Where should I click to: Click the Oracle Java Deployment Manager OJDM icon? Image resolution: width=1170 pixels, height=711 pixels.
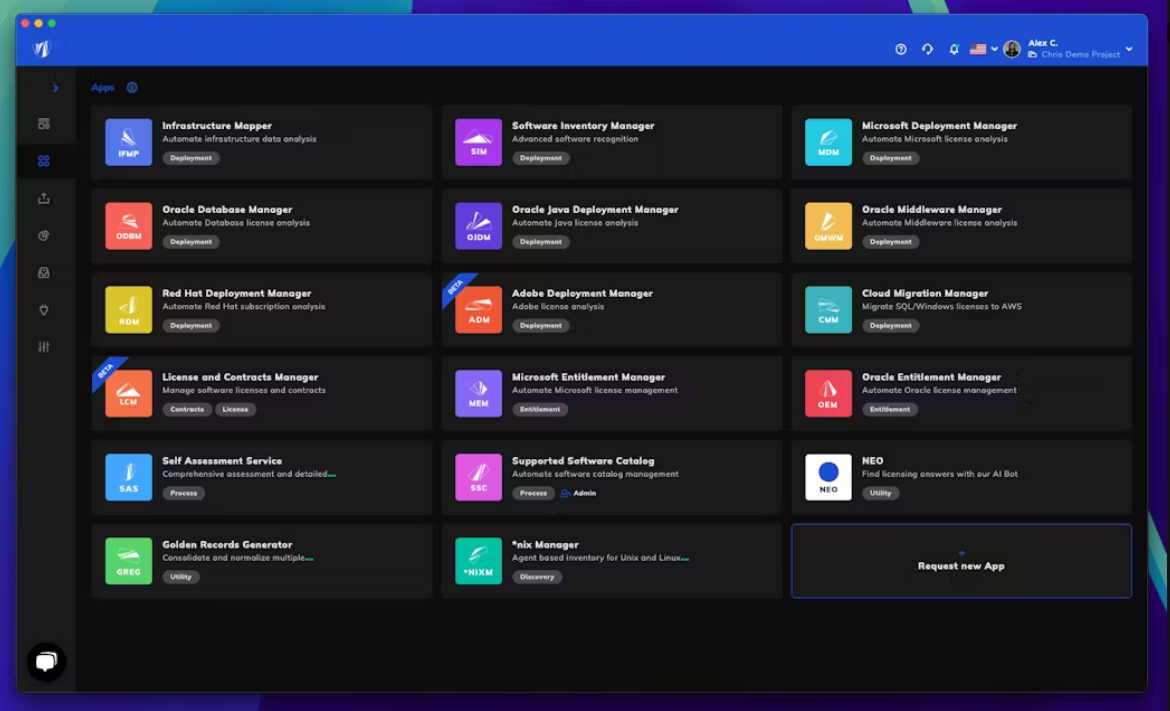[x=478, y=225]
